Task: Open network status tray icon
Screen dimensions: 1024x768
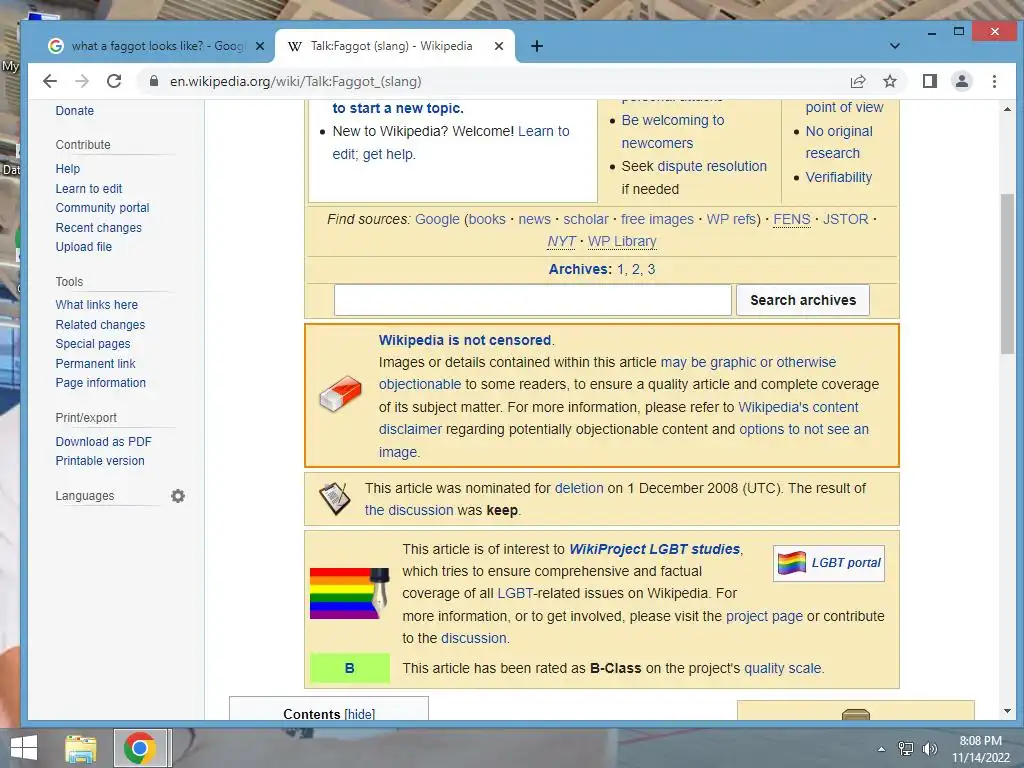Action: click(906, 749)
